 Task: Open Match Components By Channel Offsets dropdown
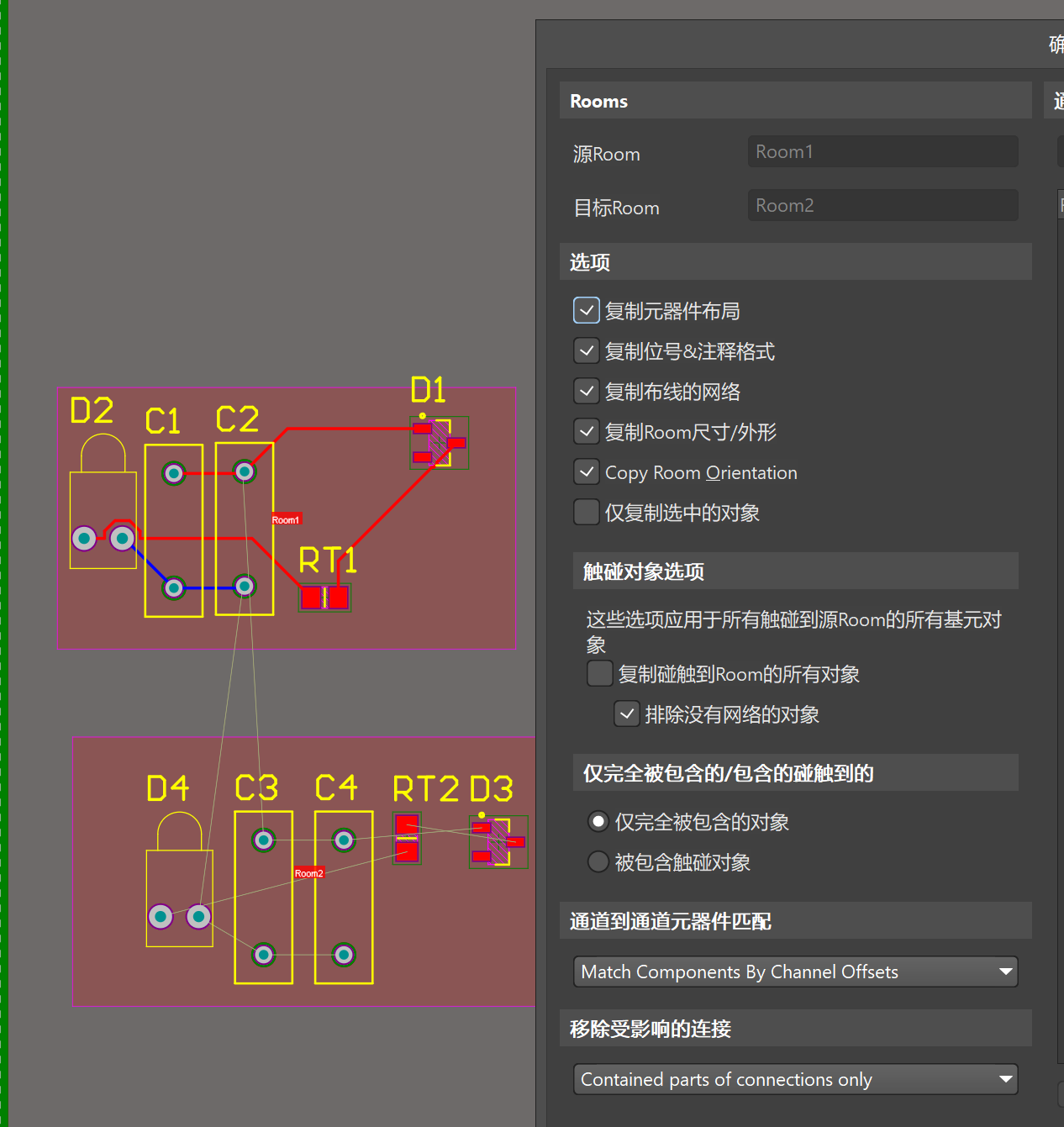pyautogui.click(x=795, y=972)
